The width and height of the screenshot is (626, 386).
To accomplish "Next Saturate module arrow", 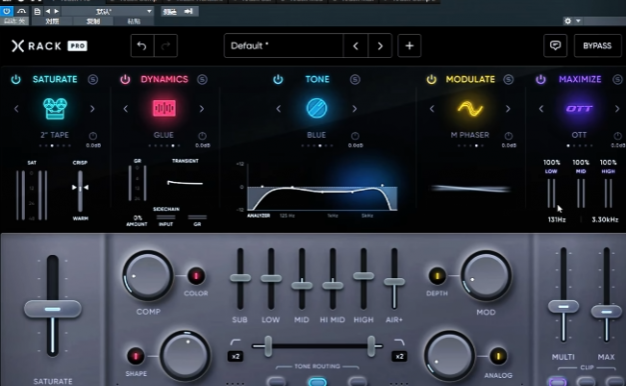I will (92, 109).
